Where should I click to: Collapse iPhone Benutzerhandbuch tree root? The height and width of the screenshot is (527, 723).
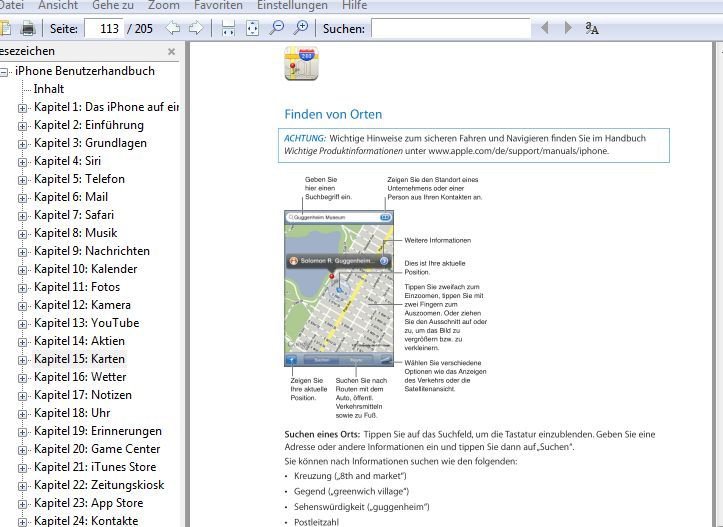[x=4, y=72]
